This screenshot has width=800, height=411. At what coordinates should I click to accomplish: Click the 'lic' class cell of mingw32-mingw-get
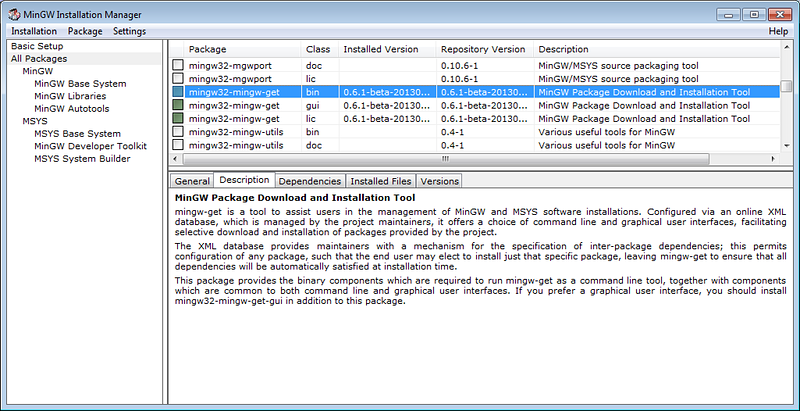(x=311, y=118)
